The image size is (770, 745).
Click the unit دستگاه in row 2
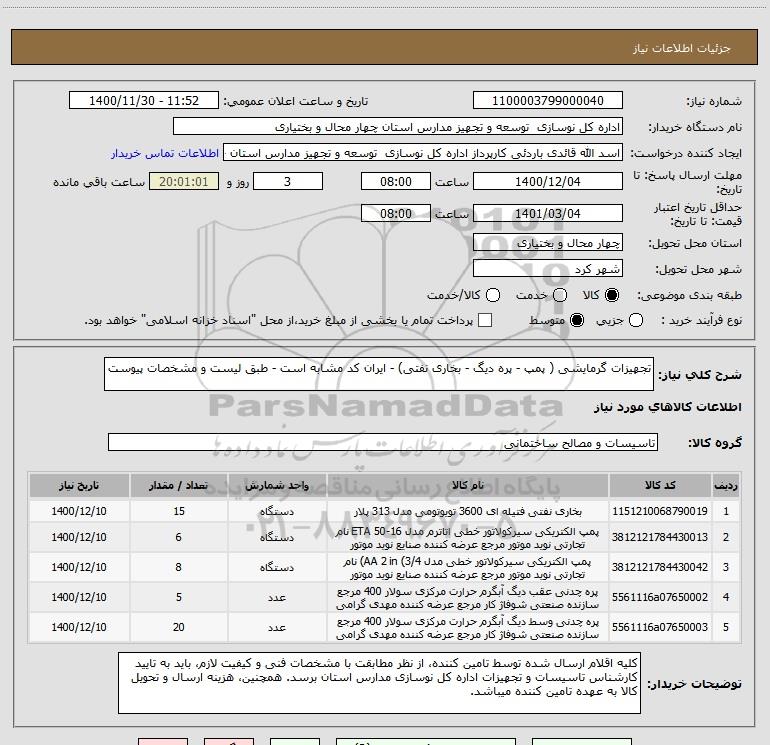(277, 538)
